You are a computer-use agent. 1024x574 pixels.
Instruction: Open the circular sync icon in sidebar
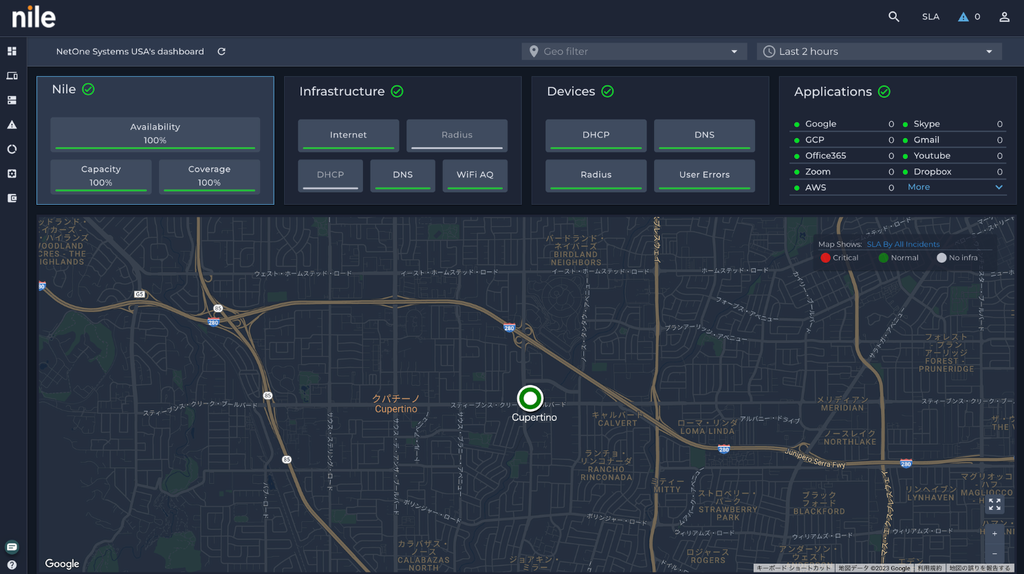coord(12,149)
